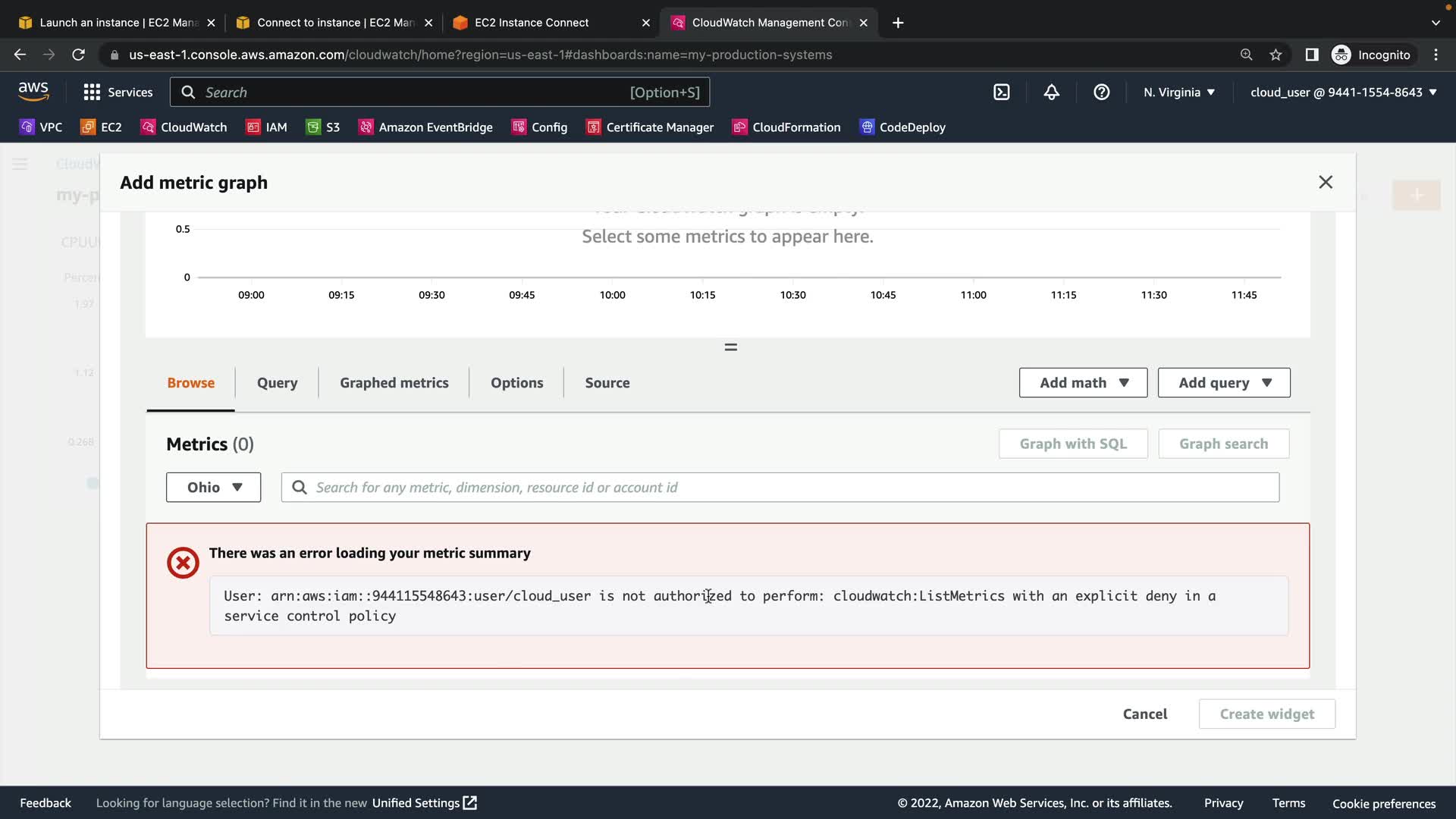The height and width of the screenshot is (819, 1456).
Task: Open AWS CloudShell icon in header
Action: [1001, 93]
